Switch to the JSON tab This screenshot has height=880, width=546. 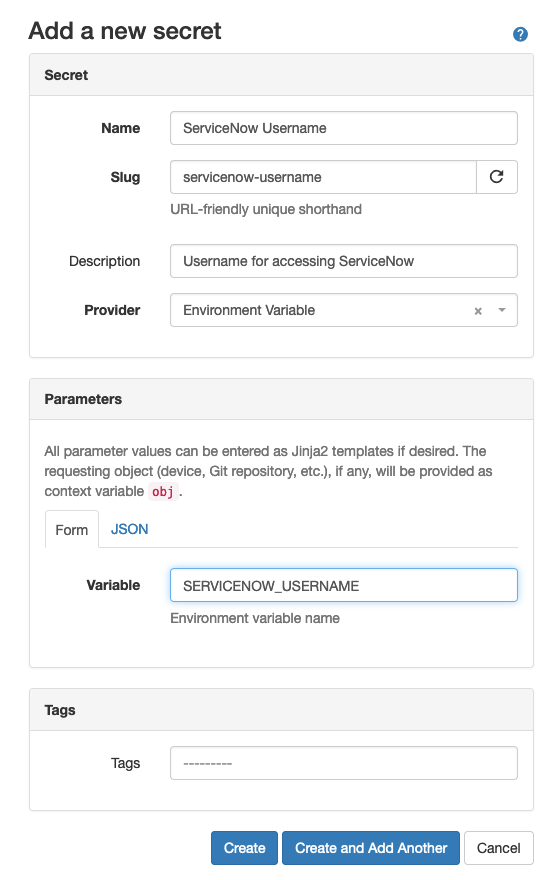[130, 529]
